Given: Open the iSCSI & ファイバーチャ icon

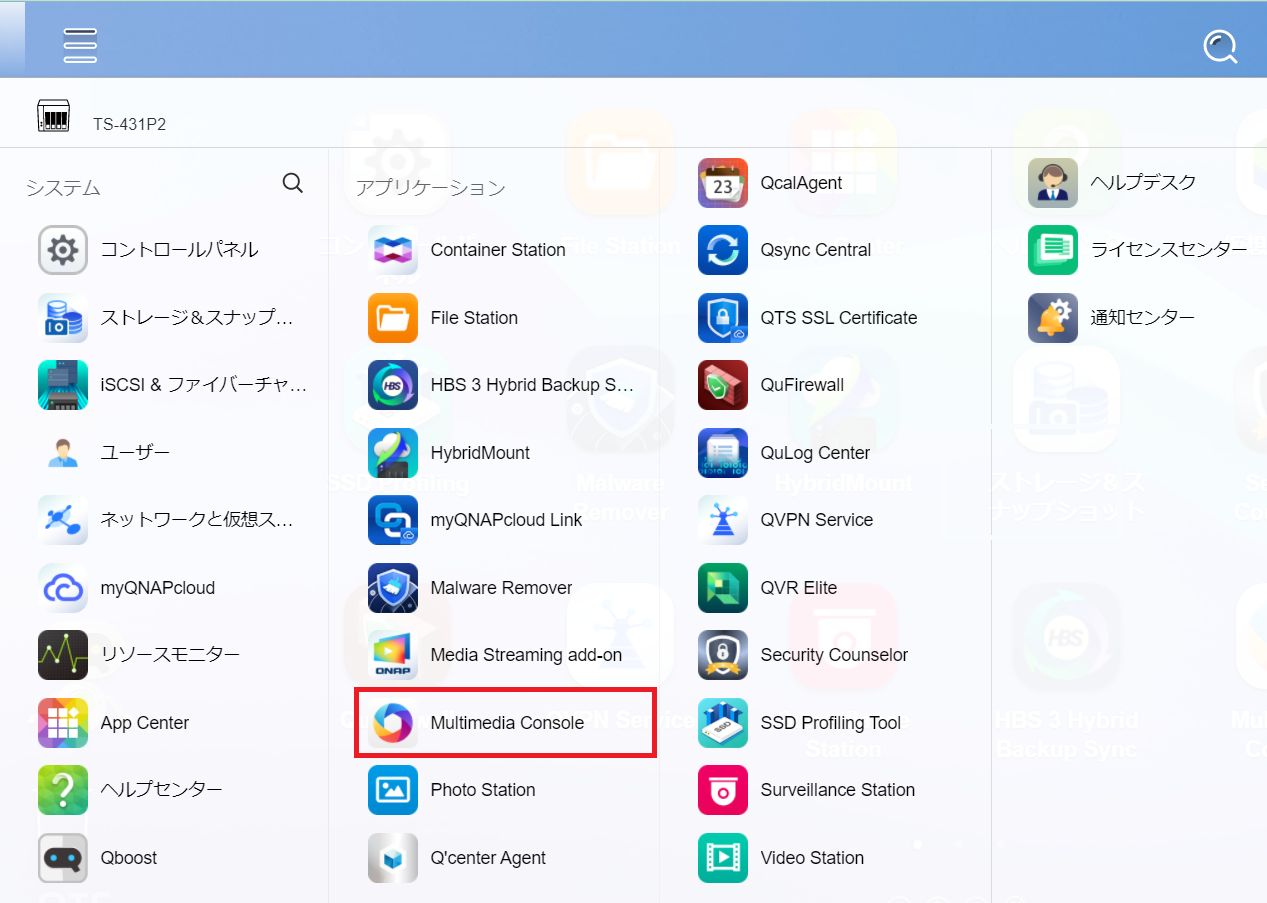Looking at the screenshot, I should tap(63, 385).
